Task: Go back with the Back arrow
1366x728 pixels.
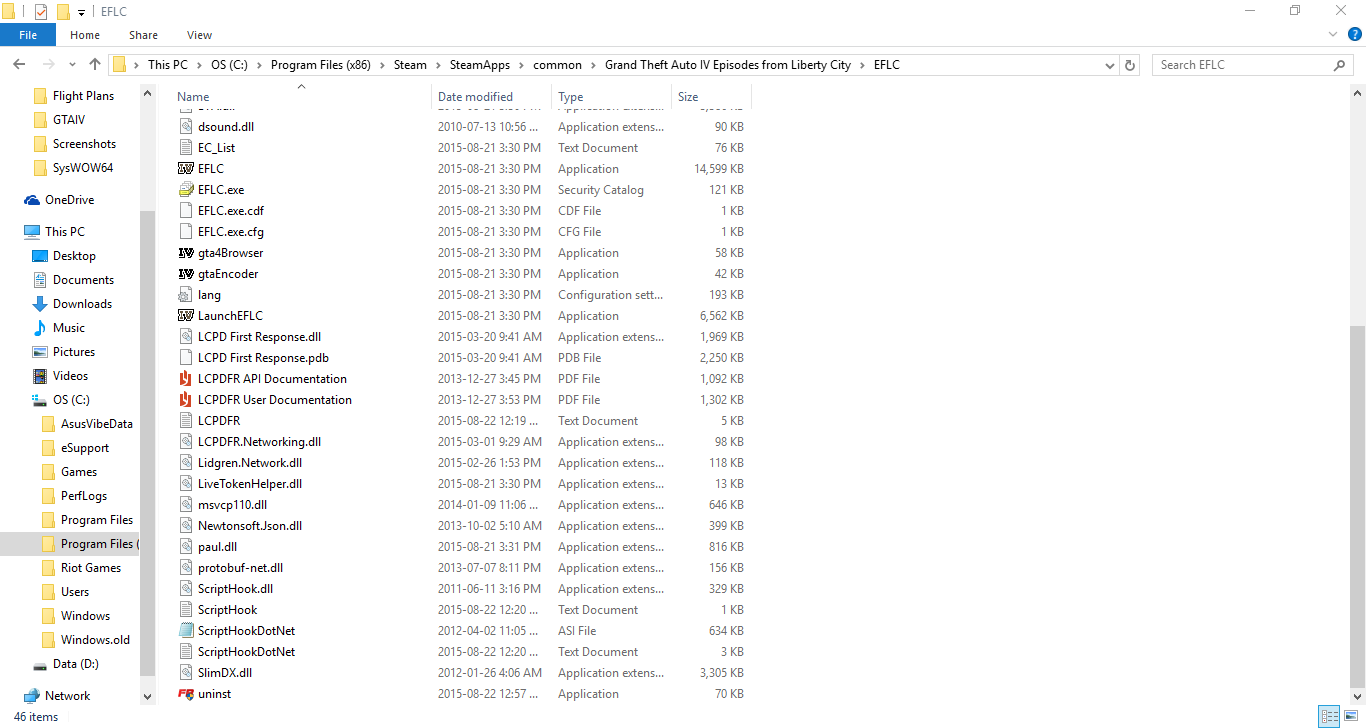Action: 18,65
